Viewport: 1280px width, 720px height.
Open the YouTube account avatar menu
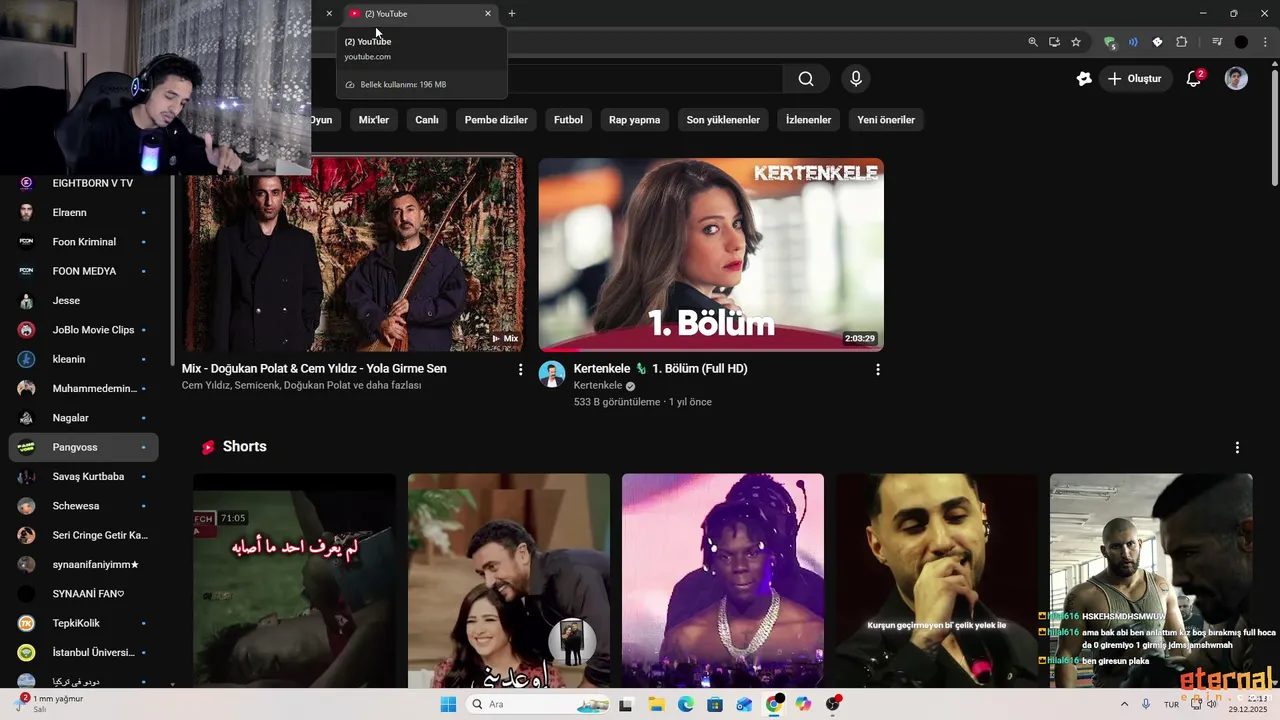coord(1236,79)
